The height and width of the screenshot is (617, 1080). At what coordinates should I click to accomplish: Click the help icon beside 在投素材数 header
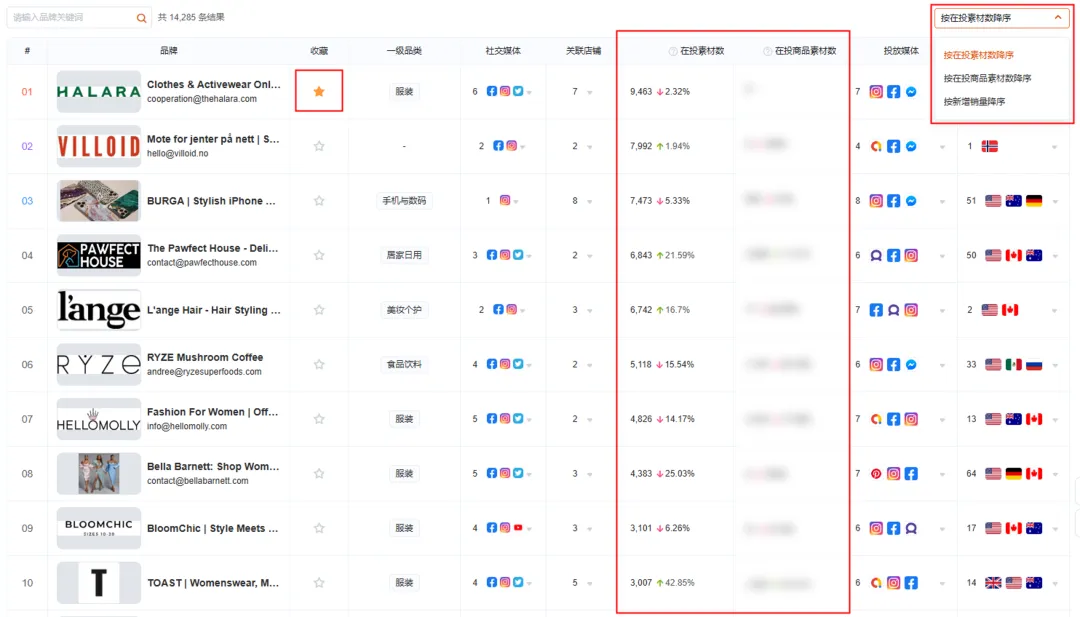[673, 51]
